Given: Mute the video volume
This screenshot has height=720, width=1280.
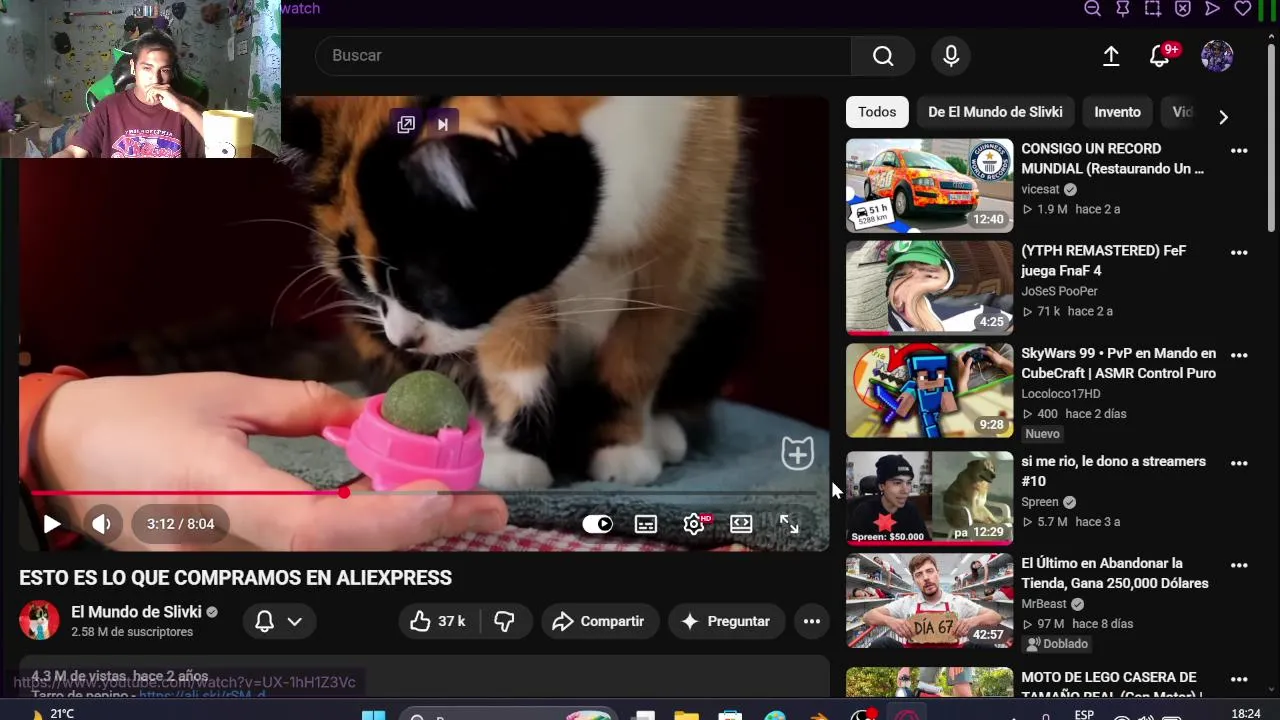Looking at the screenshot, I should click(x=102, y=524).
